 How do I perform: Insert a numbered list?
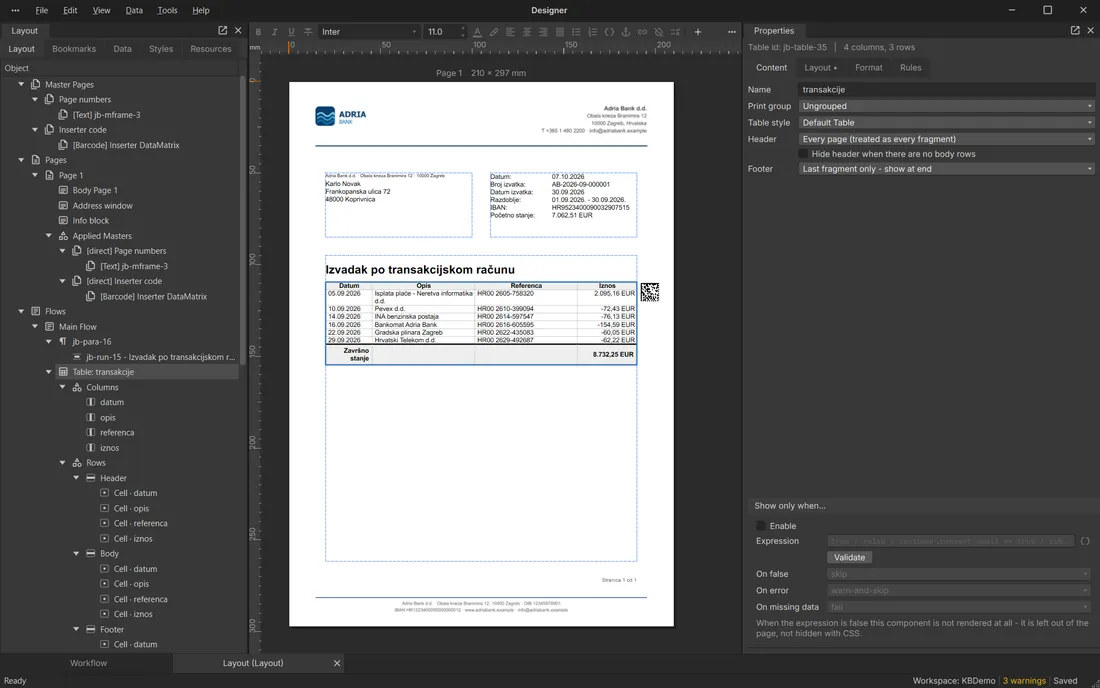pyautogui.click(x=593, y=32)
